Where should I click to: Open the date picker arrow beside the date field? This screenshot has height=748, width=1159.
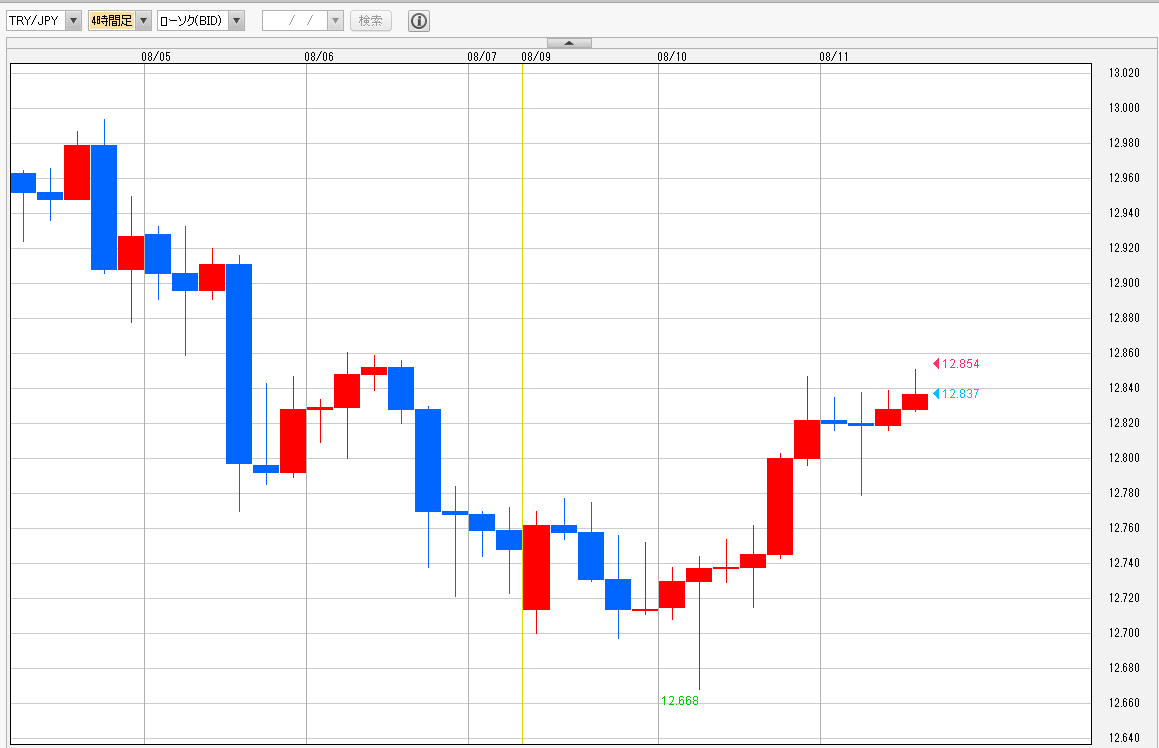pyautogui.click(x=336, y=21)
